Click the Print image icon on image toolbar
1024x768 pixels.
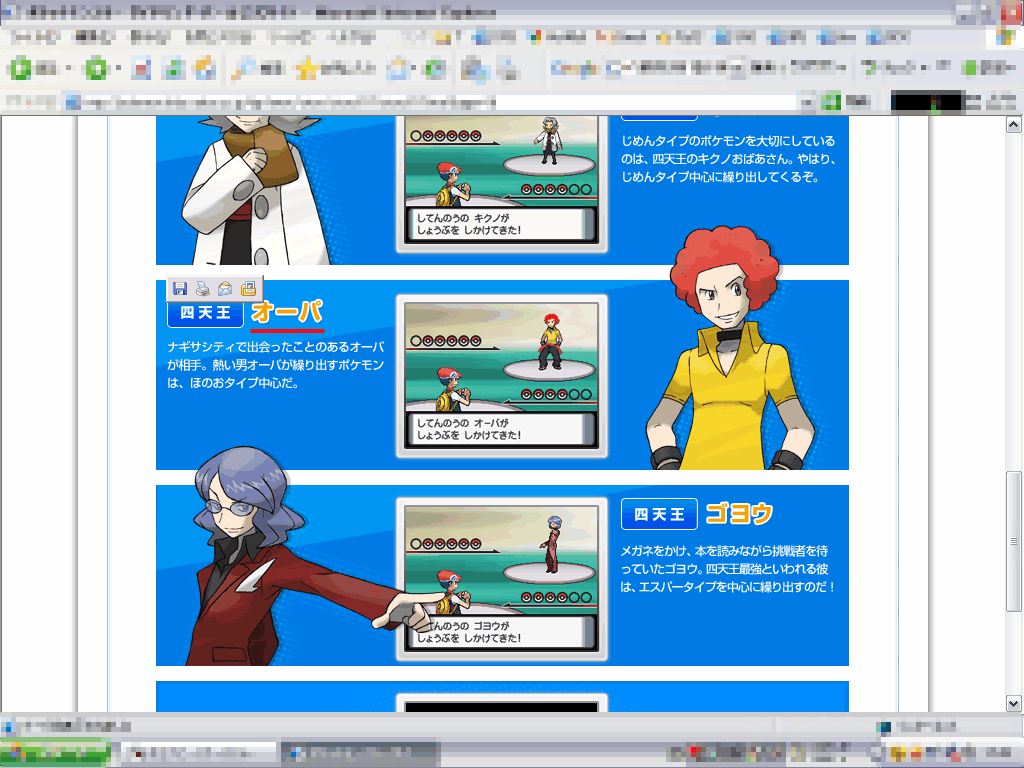click(x=202, y=289)
